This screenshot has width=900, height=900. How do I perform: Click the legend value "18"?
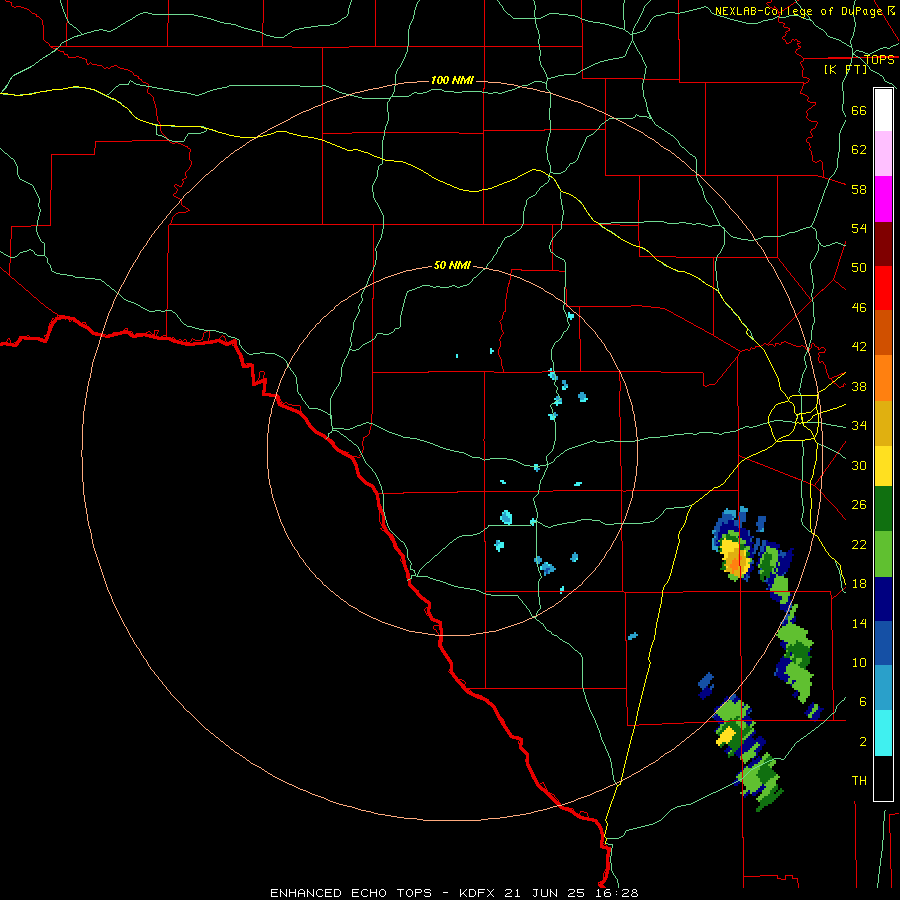coord(859,584)
